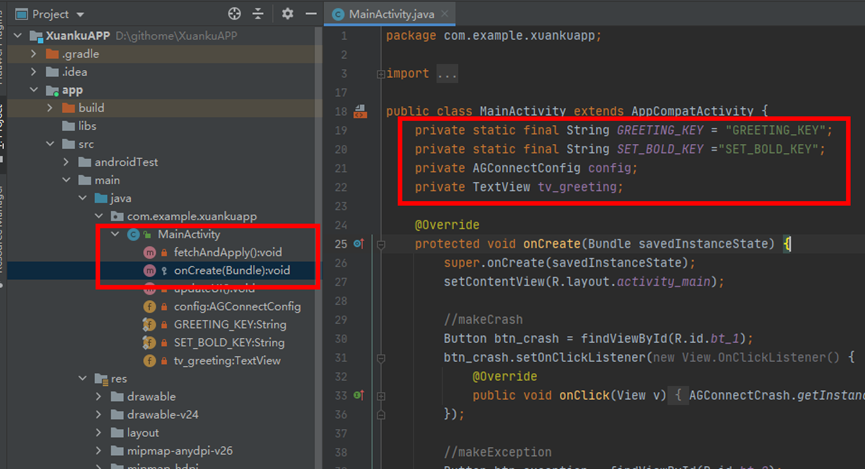The image size is (865, 469).
Task: Toggle fold on the onCreate method
Action: click(381, 243)
